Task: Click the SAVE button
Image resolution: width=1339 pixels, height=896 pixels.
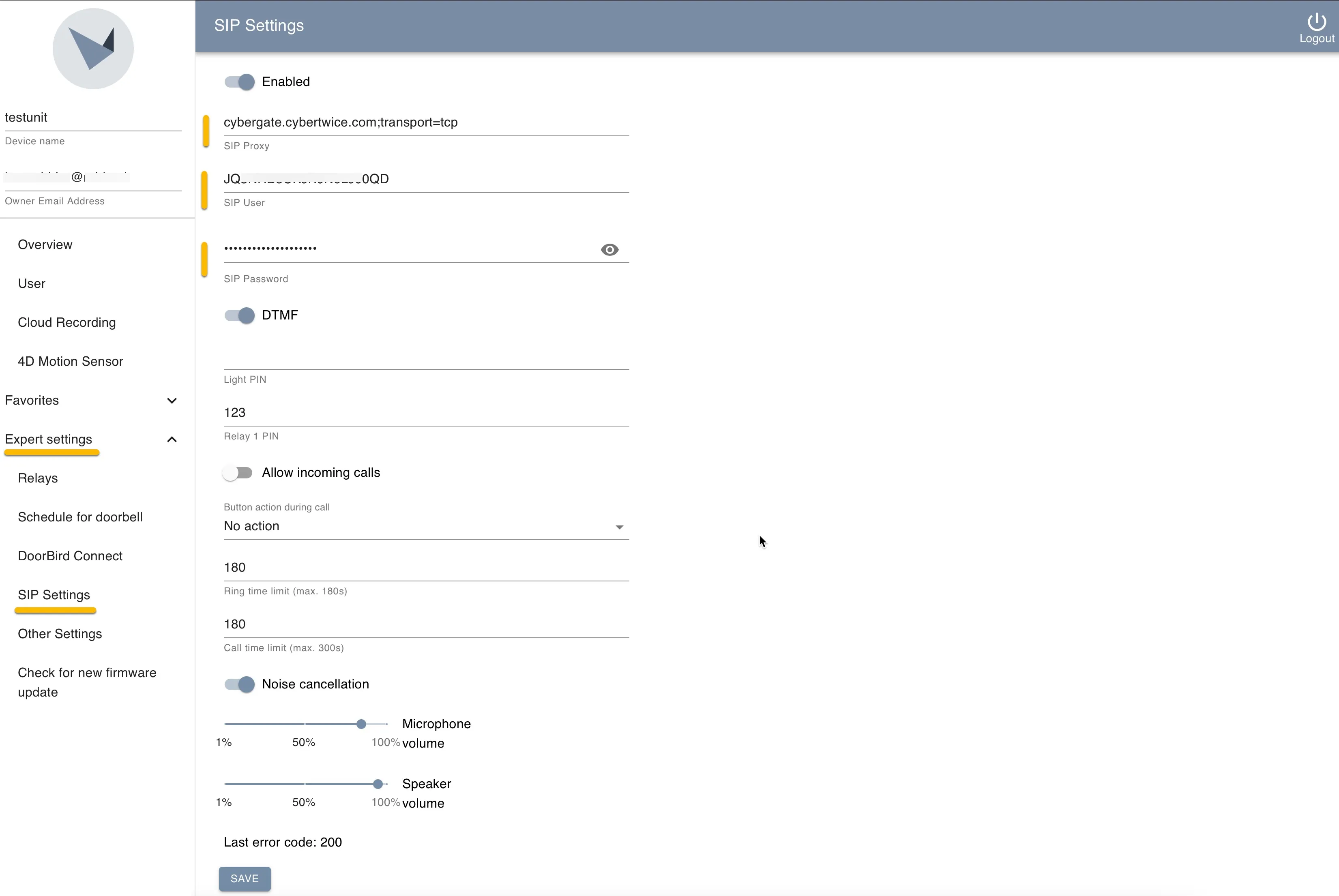Action: (x=245, y=879)
